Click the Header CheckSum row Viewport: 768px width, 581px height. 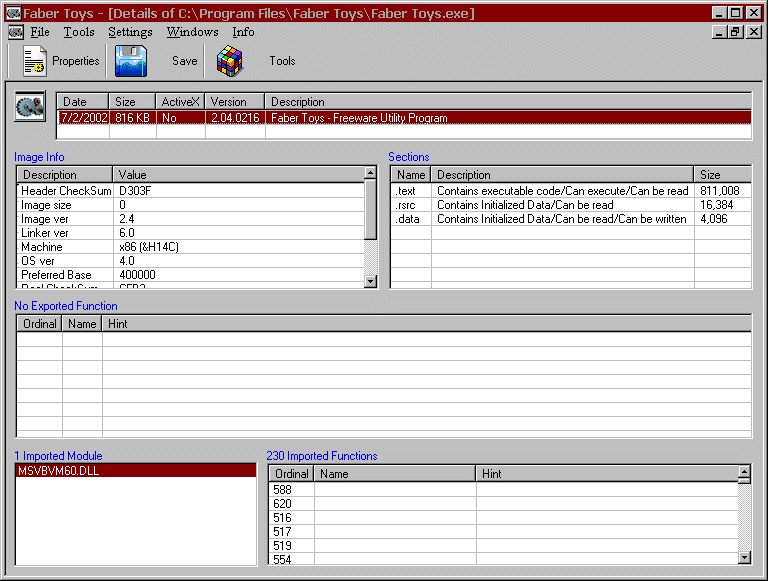[x=191, y=191]
